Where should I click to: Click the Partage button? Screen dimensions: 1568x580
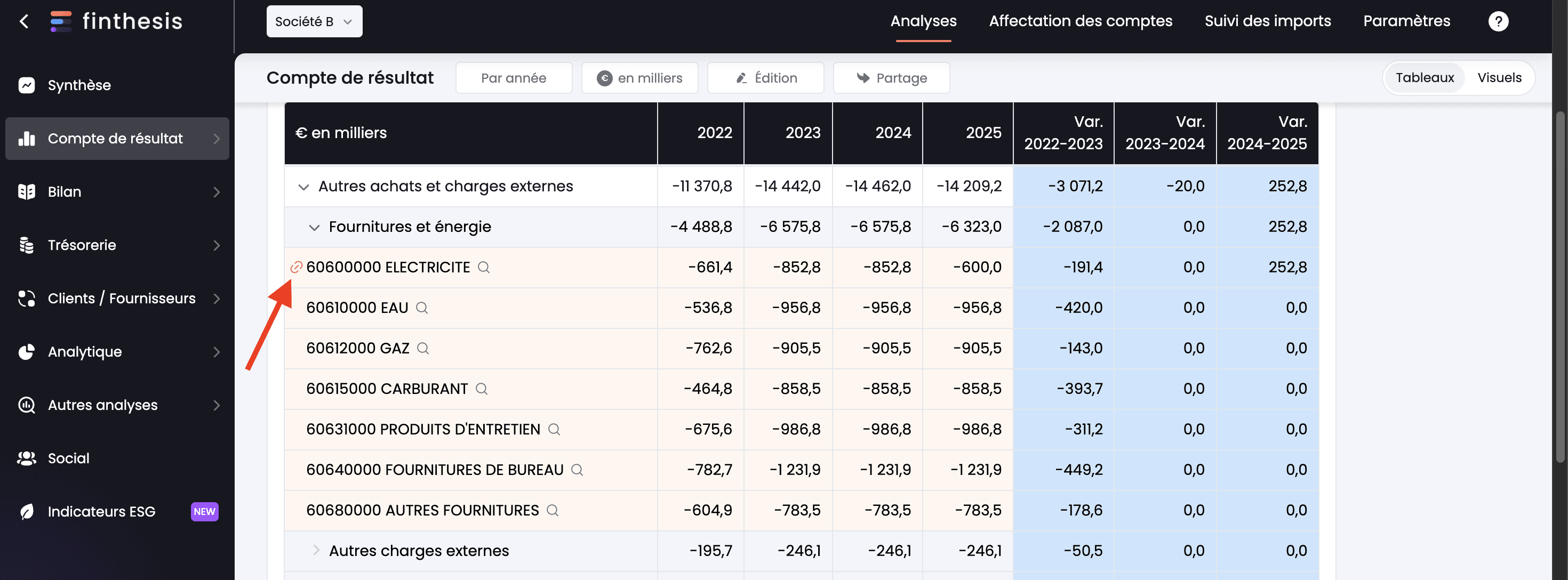891,78
